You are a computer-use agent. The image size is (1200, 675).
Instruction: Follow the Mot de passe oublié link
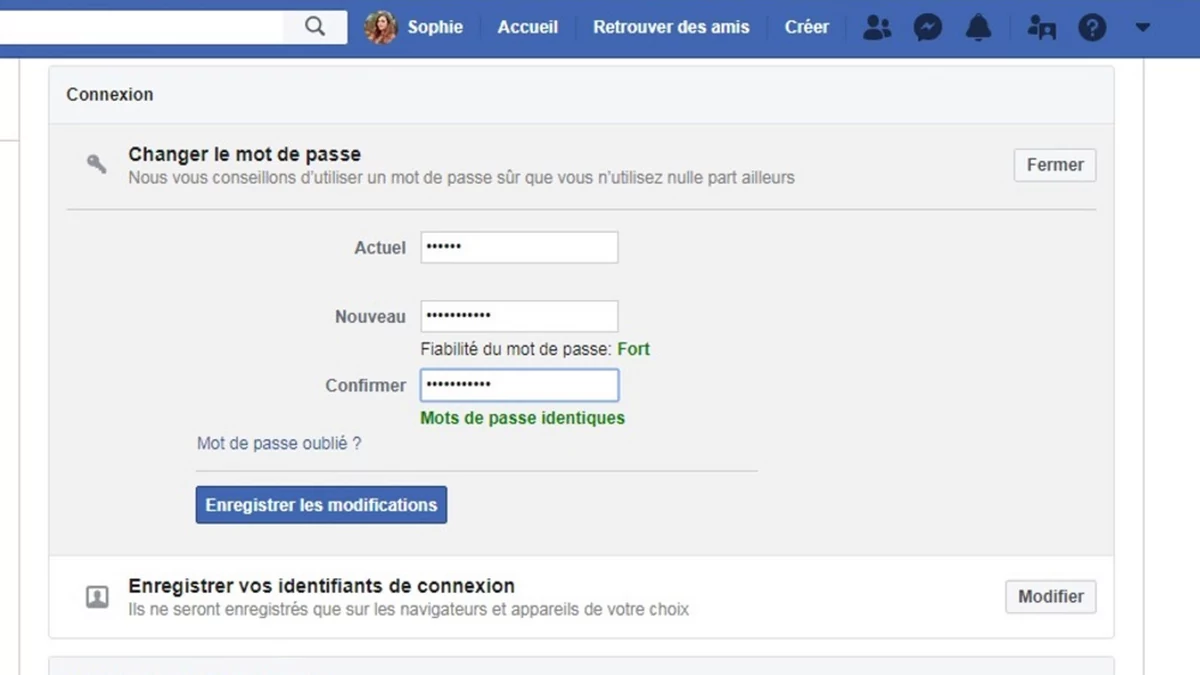279,443
